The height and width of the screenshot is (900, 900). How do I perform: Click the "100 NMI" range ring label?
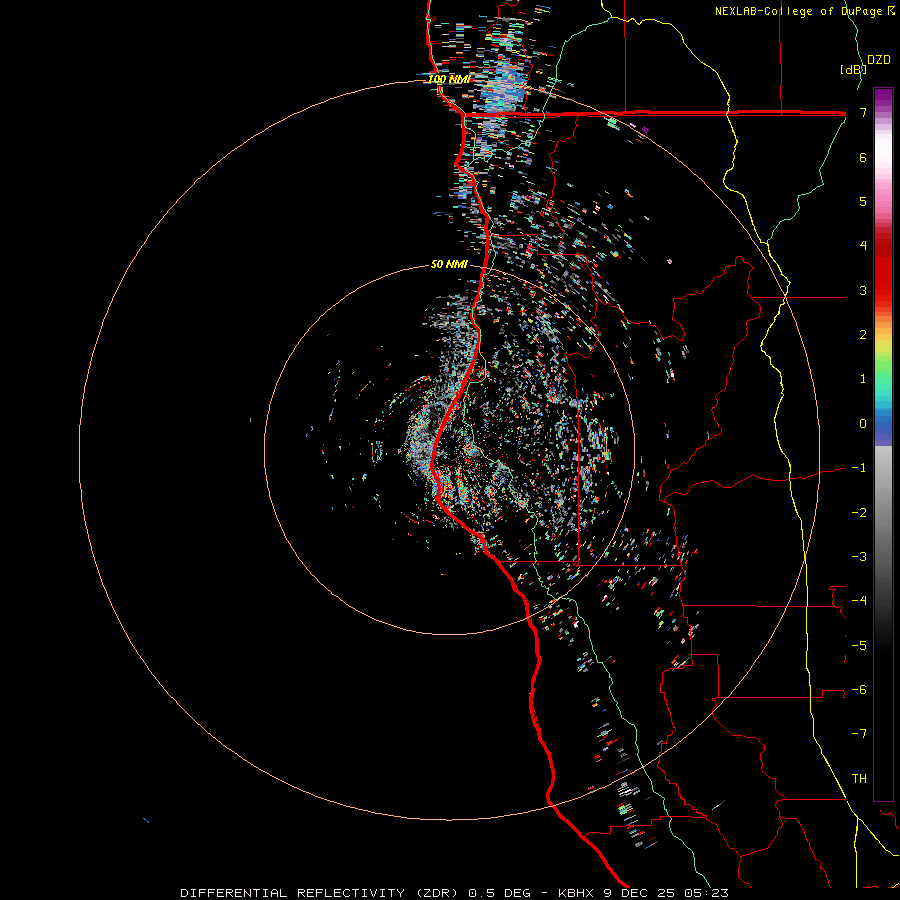[449, 79]
